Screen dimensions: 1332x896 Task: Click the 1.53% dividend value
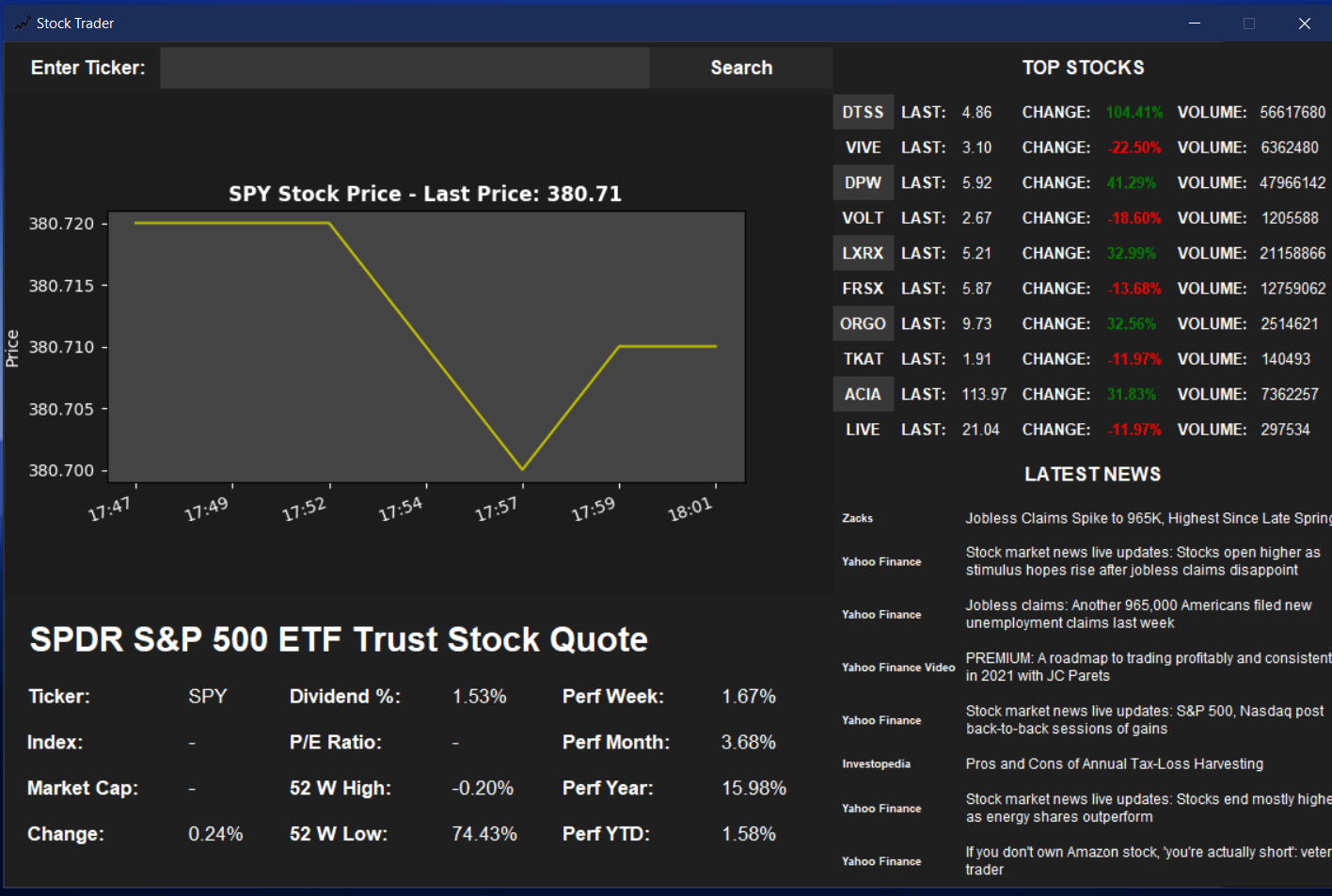480,697
